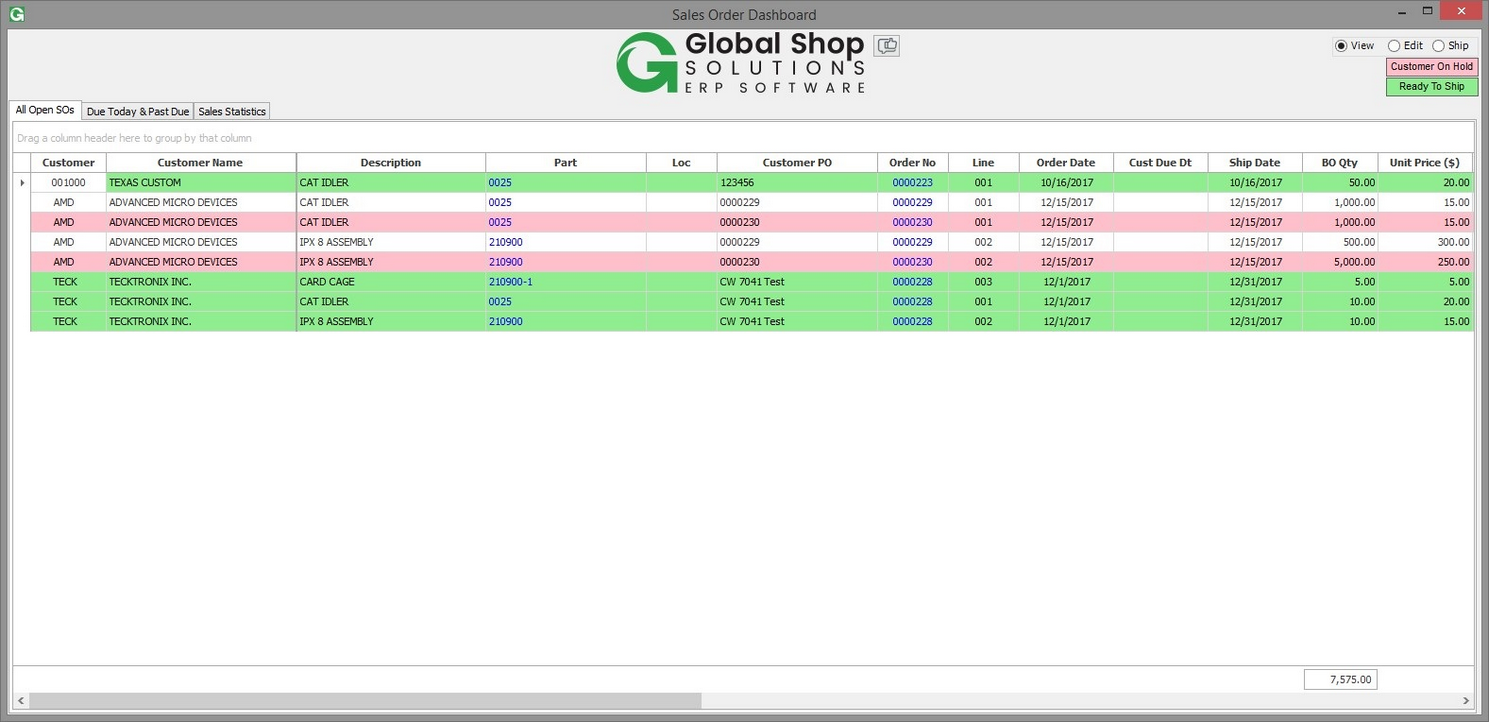Click the scroll left arrow at bottom
1489x722 pixels.
click(x=21, y=701)
